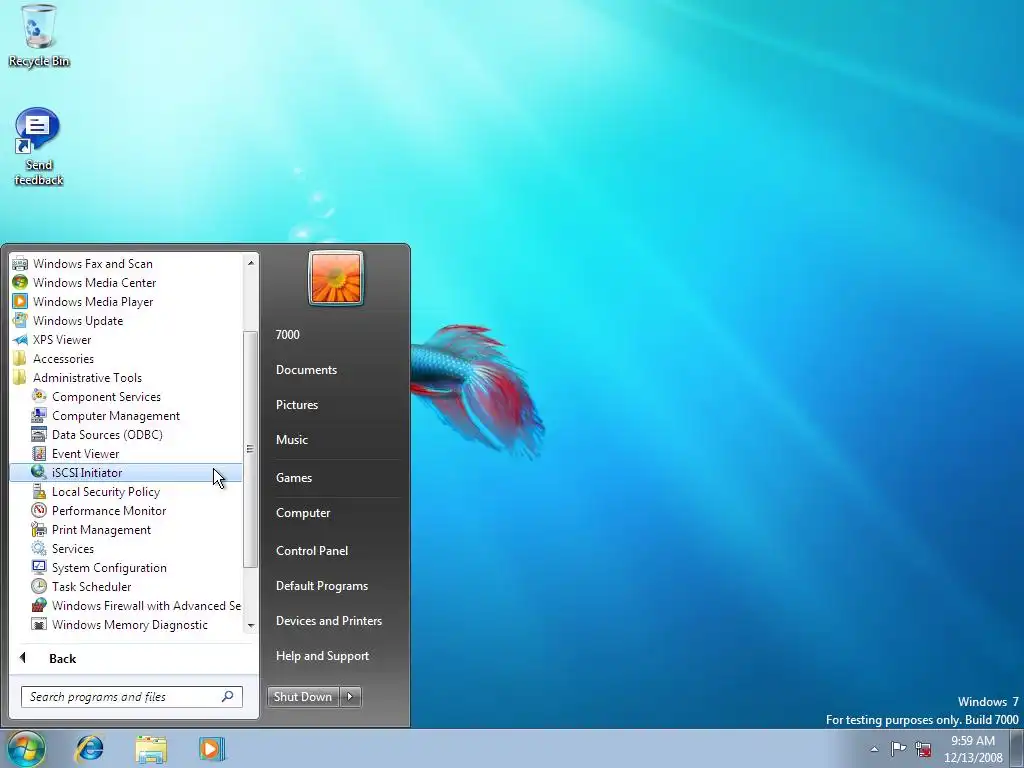Open Windows Fax and Scan icon
This screenshot has width=1024, height=768.
20,264
